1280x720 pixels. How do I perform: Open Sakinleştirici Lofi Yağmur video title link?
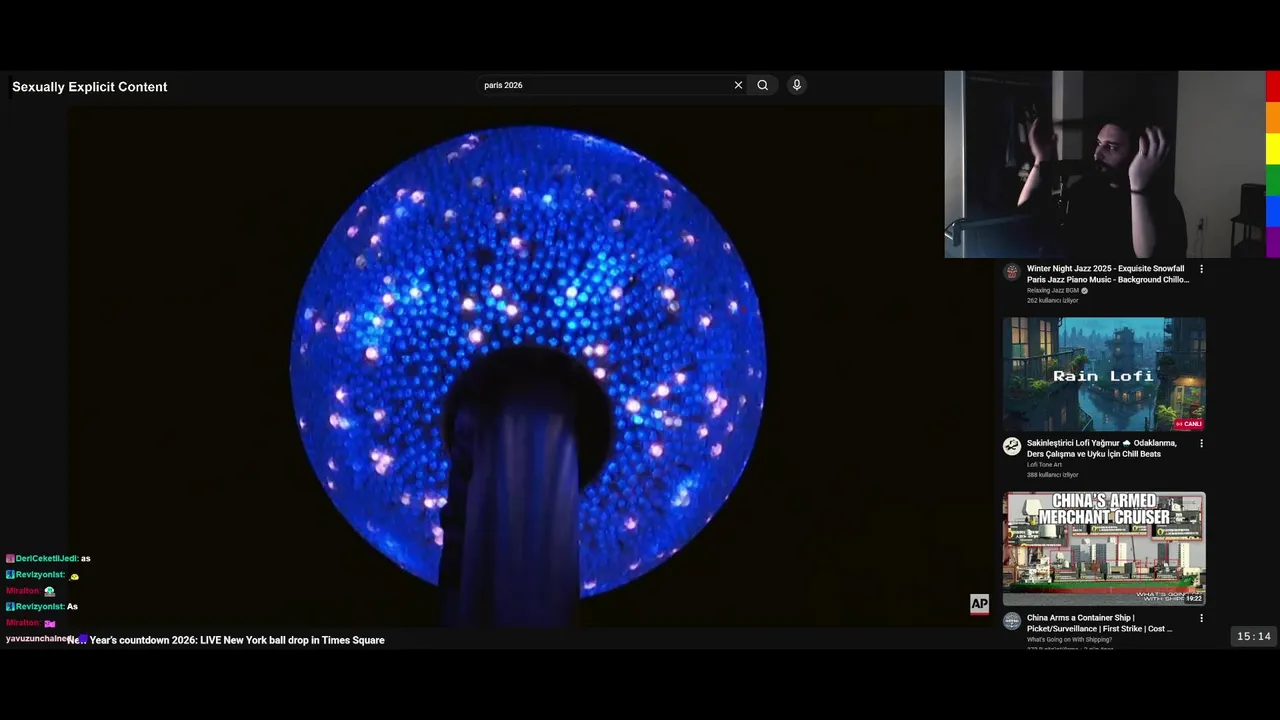[x=1102, y=448]
